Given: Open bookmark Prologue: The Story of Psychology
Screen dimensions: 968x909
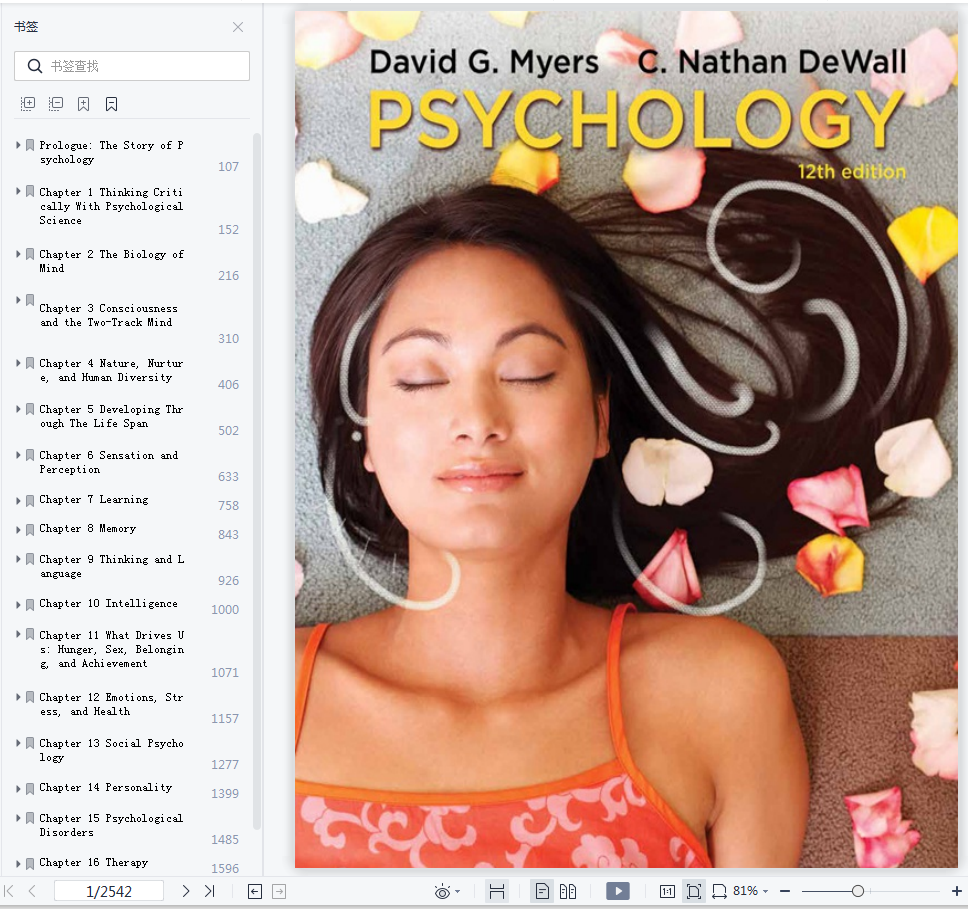Looking at the screenshot, I should [x=112, y=152].
